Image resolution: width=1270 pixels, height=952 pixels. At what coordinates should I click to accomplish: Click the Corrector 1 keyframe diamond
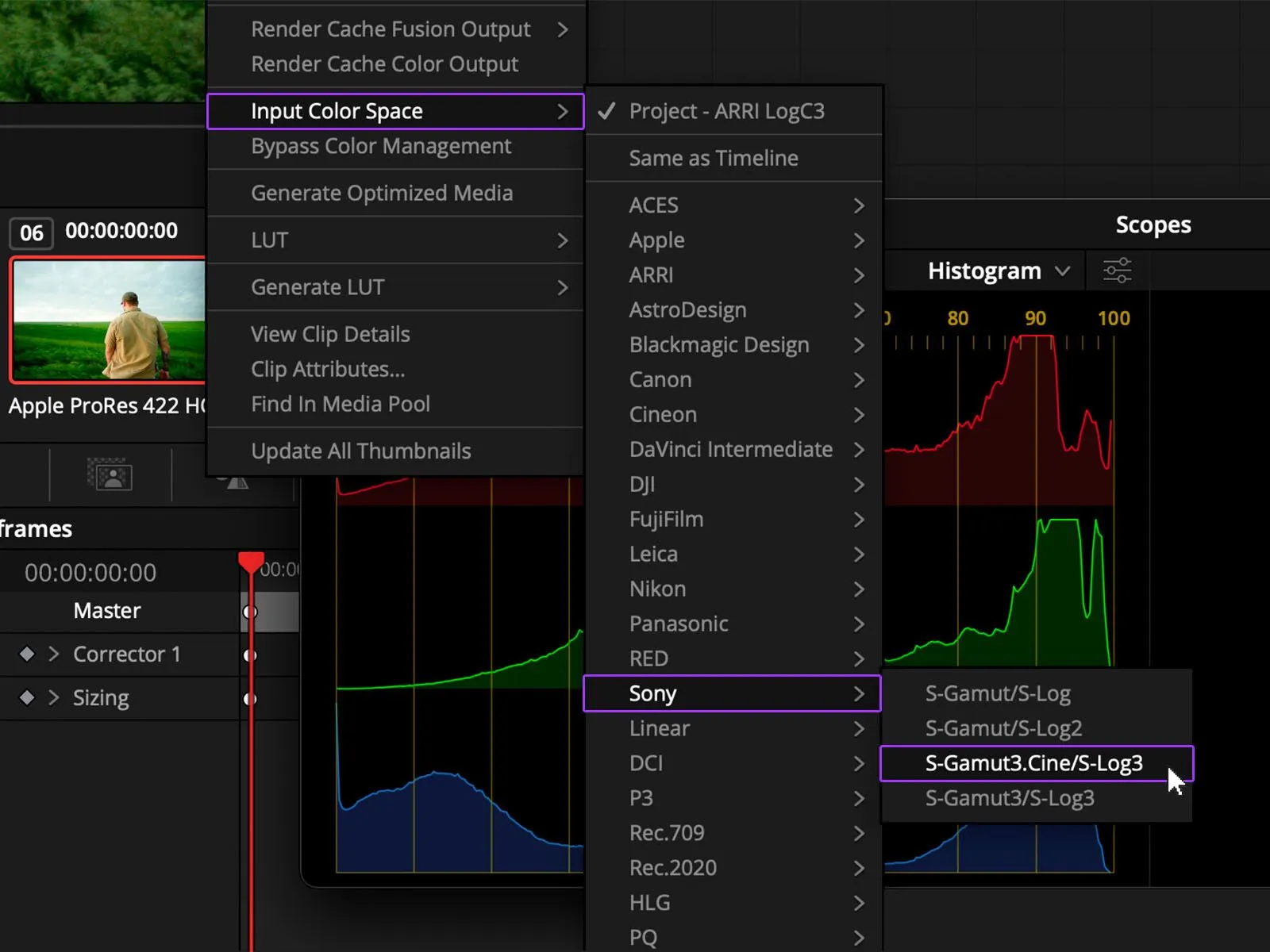[x=27, y=654]
